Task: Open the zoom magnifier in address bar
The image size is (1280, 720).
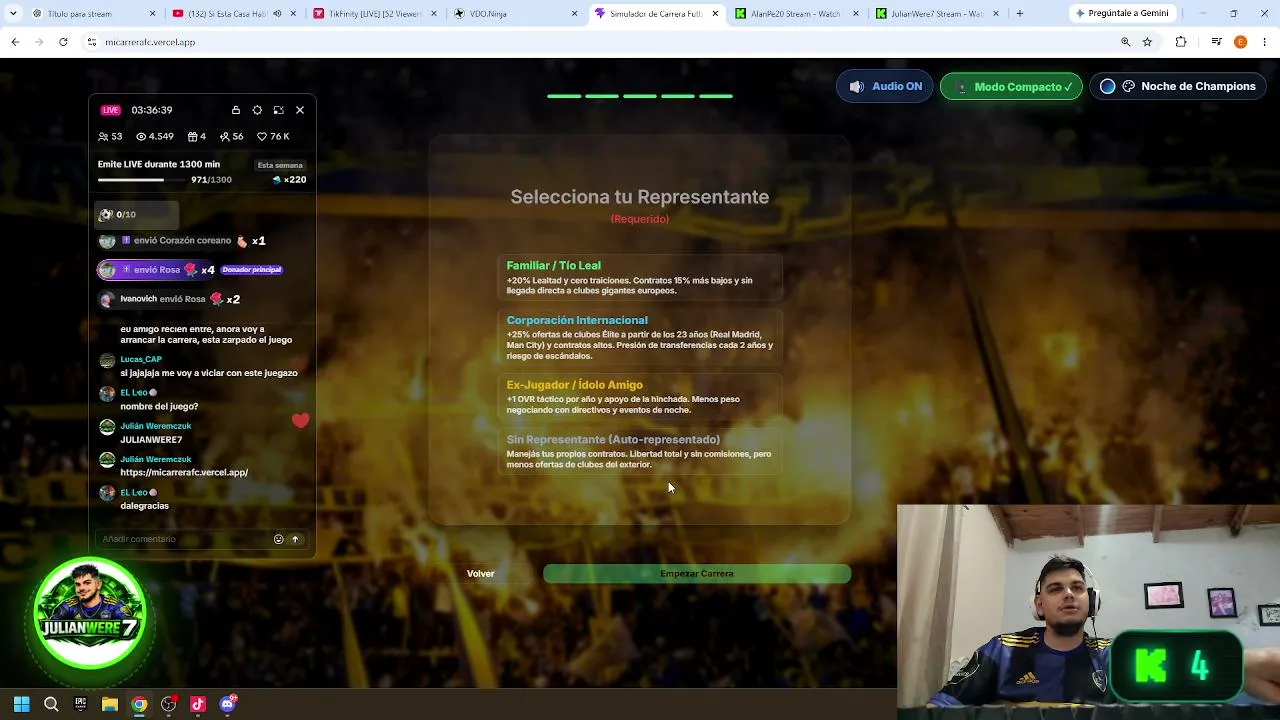Action: point(1125,42)
